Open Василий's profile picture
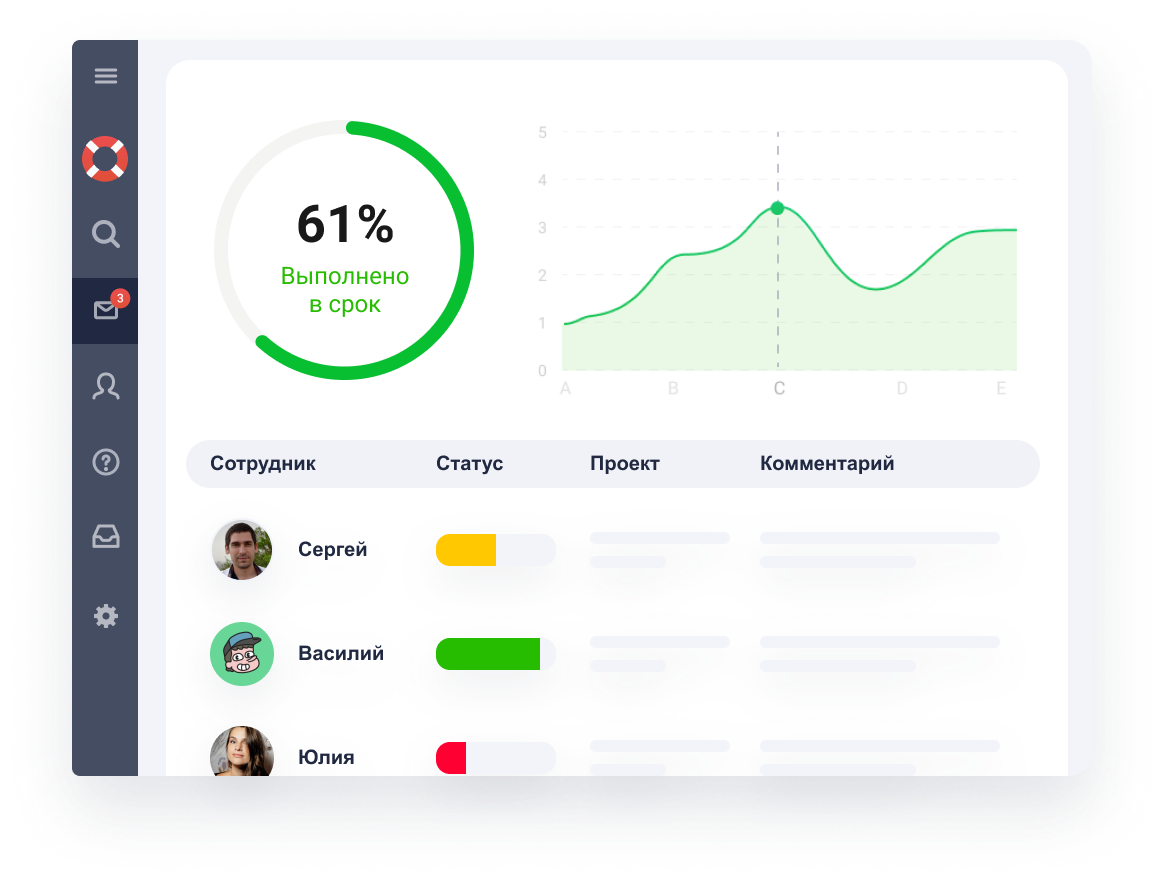Image resolution: width=1164 pixels, height=880 pixels. point(241,653)
